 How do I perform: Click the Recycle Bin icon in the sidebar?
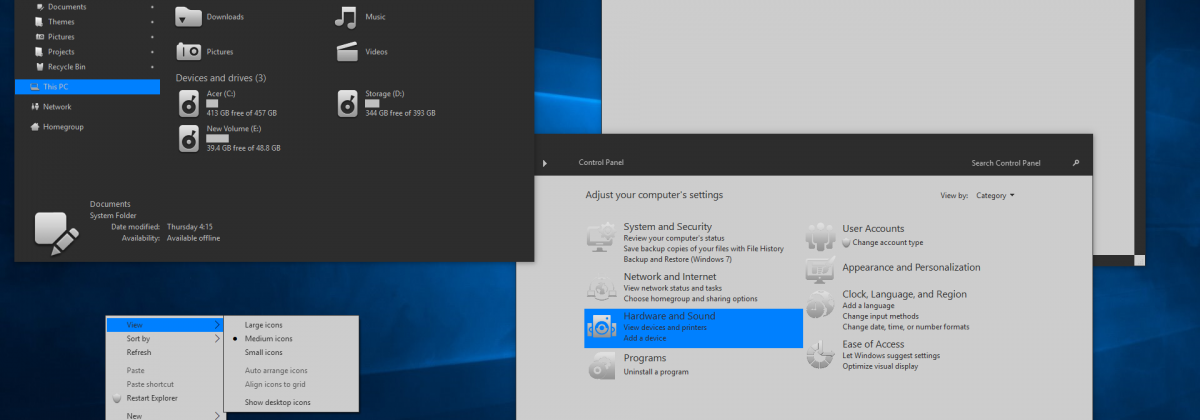(x=40, y=67)
